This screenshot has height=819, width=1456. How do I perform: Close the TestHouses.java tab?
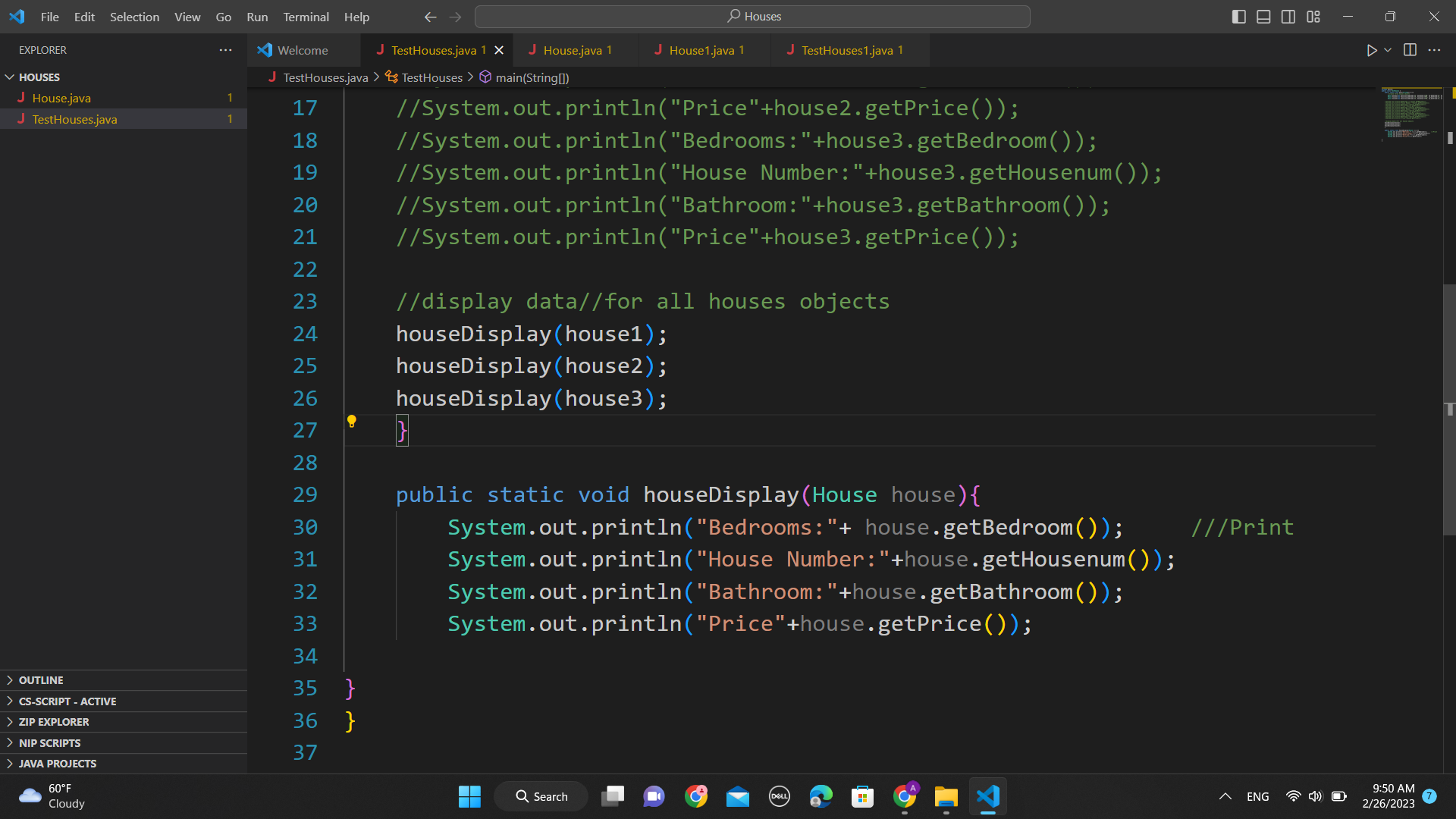(x=499, y=50)
